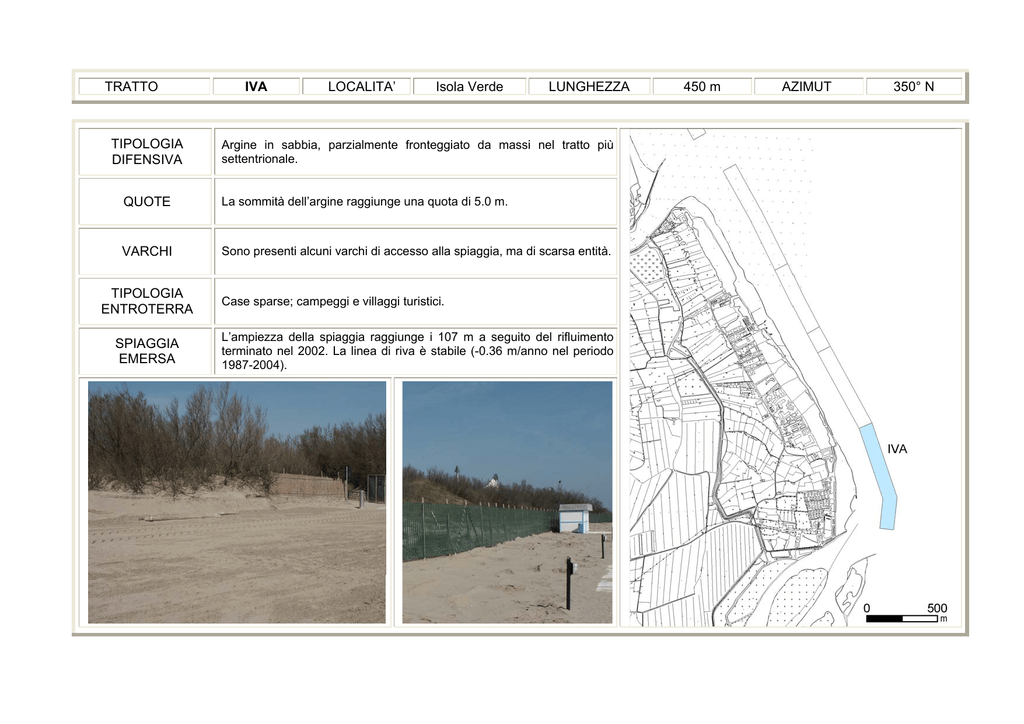Click the VARCHI row label

coord(146,251)
